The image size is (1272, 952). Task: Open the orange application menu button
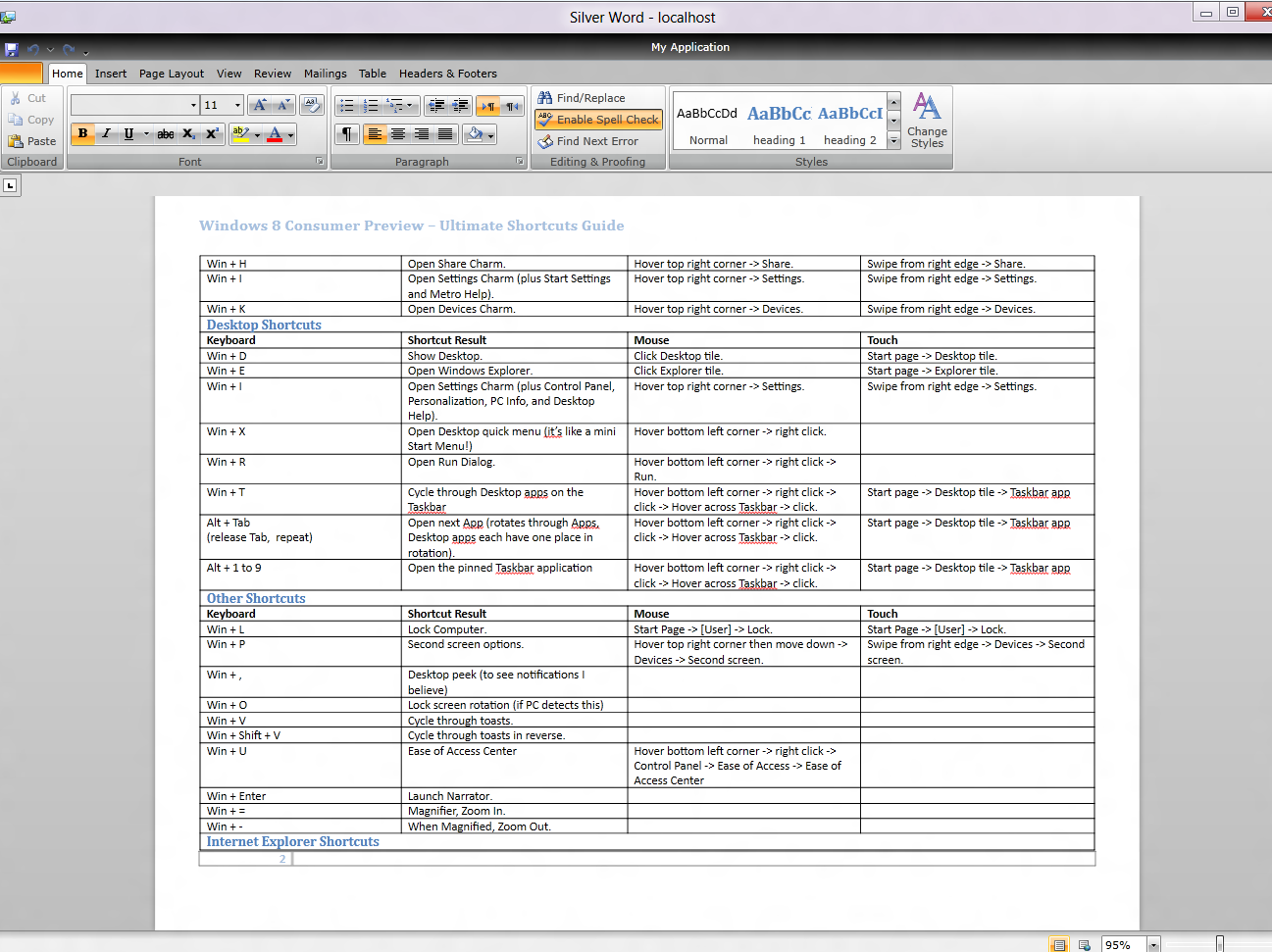tap(21, 74)
